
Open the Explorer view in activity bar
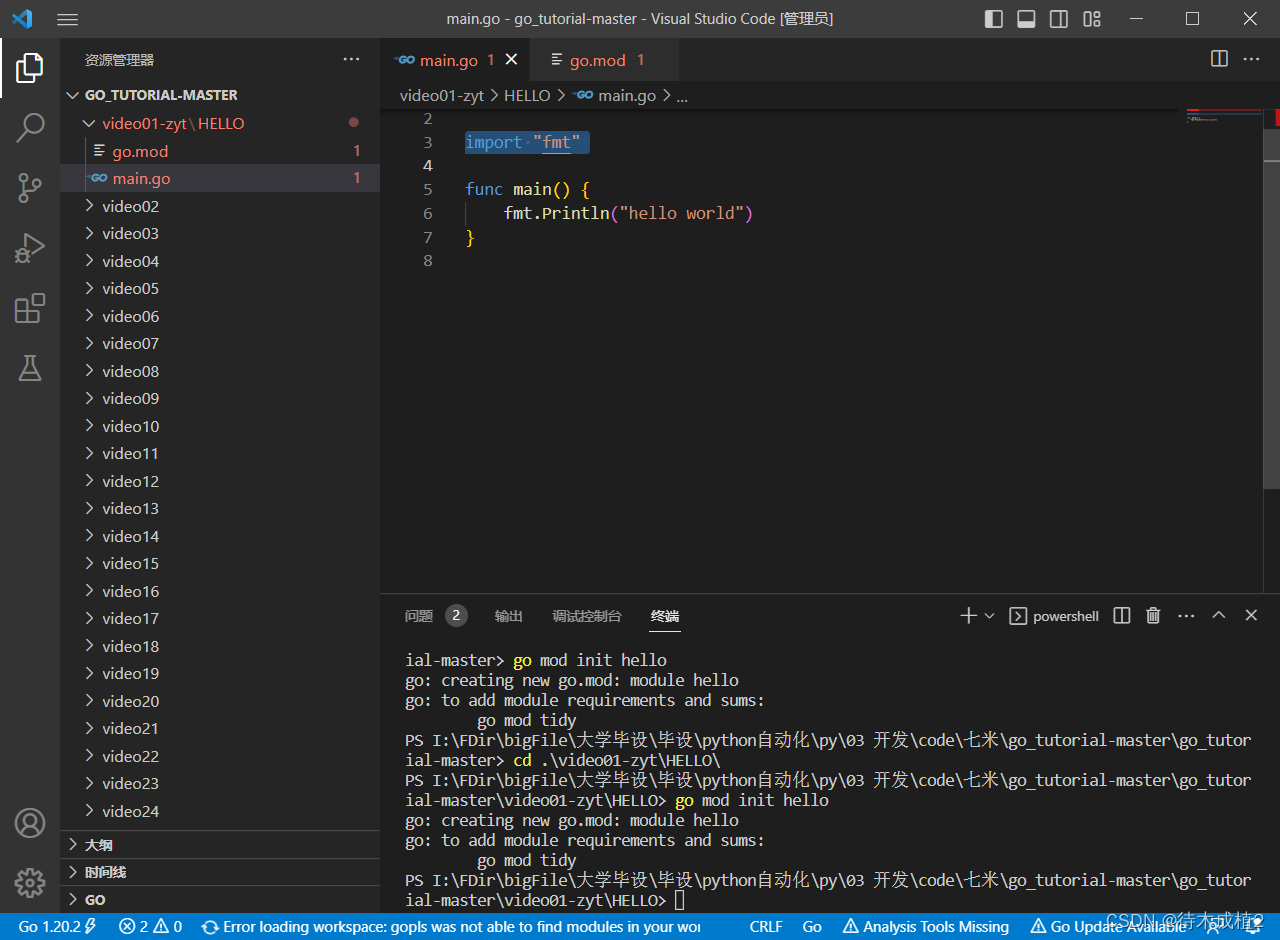point(30,68)
